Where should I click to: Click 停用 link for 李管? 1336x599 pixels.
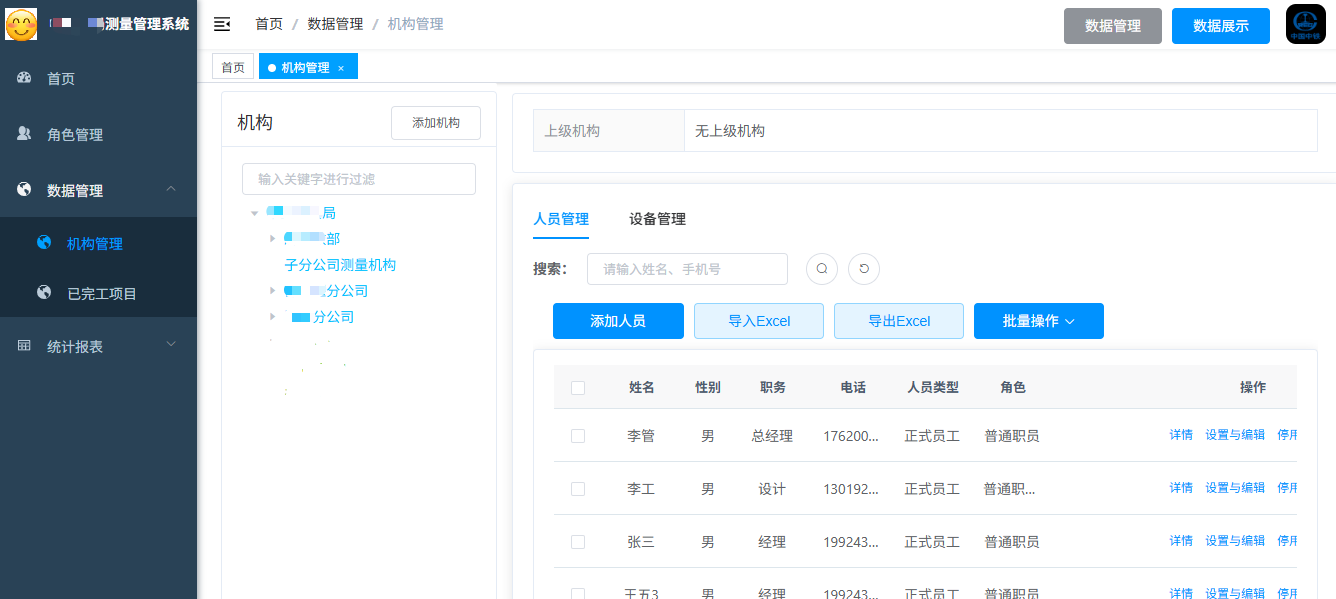(x=1287, y=435)
